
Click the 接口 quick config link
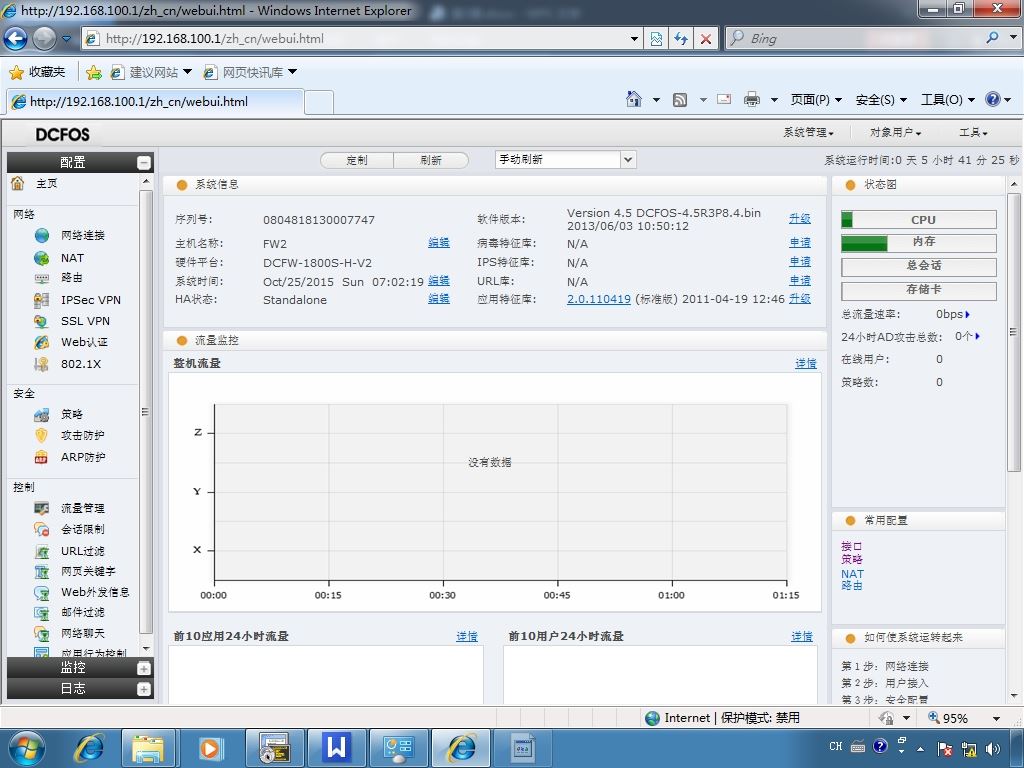click(x=852, y=546)
